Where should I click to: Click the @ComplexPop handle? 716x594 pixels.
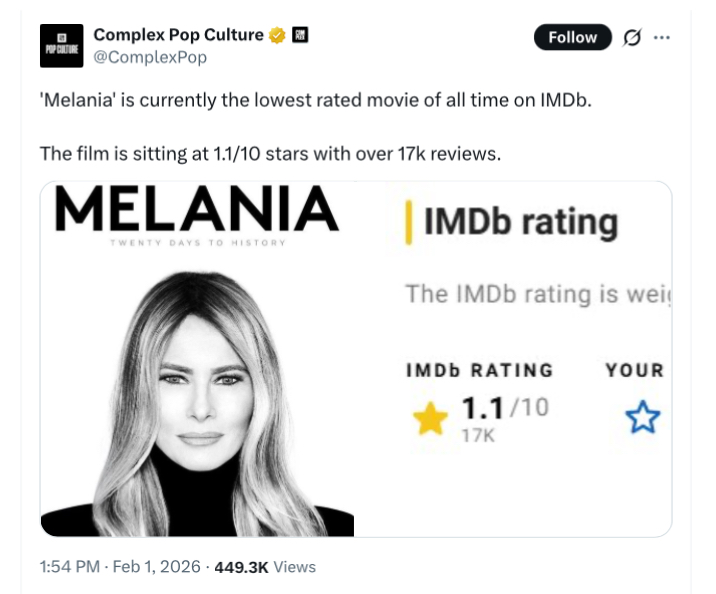pyautogui.click(x=150, y=57)
